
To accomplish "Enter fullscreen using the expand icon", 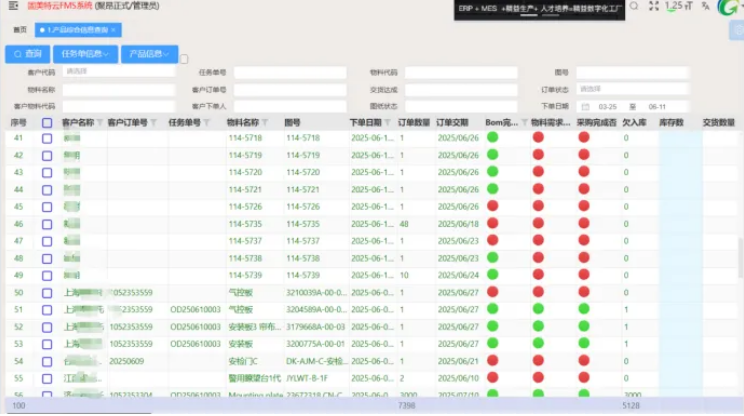I will pos(653,6).
